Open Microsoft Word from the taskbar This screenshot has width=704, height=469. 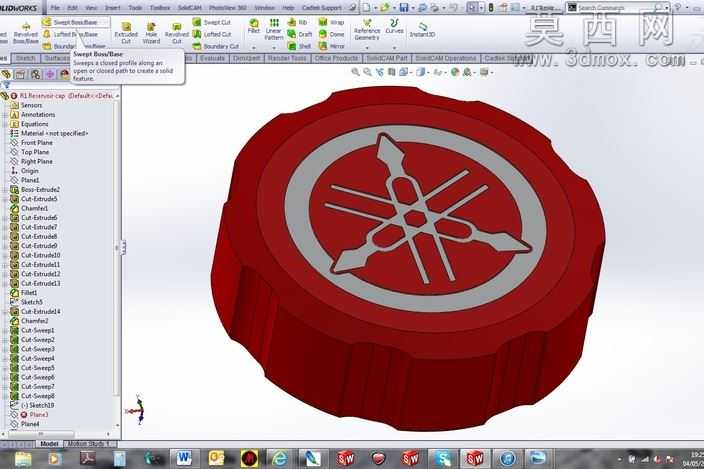coord(184,458)
